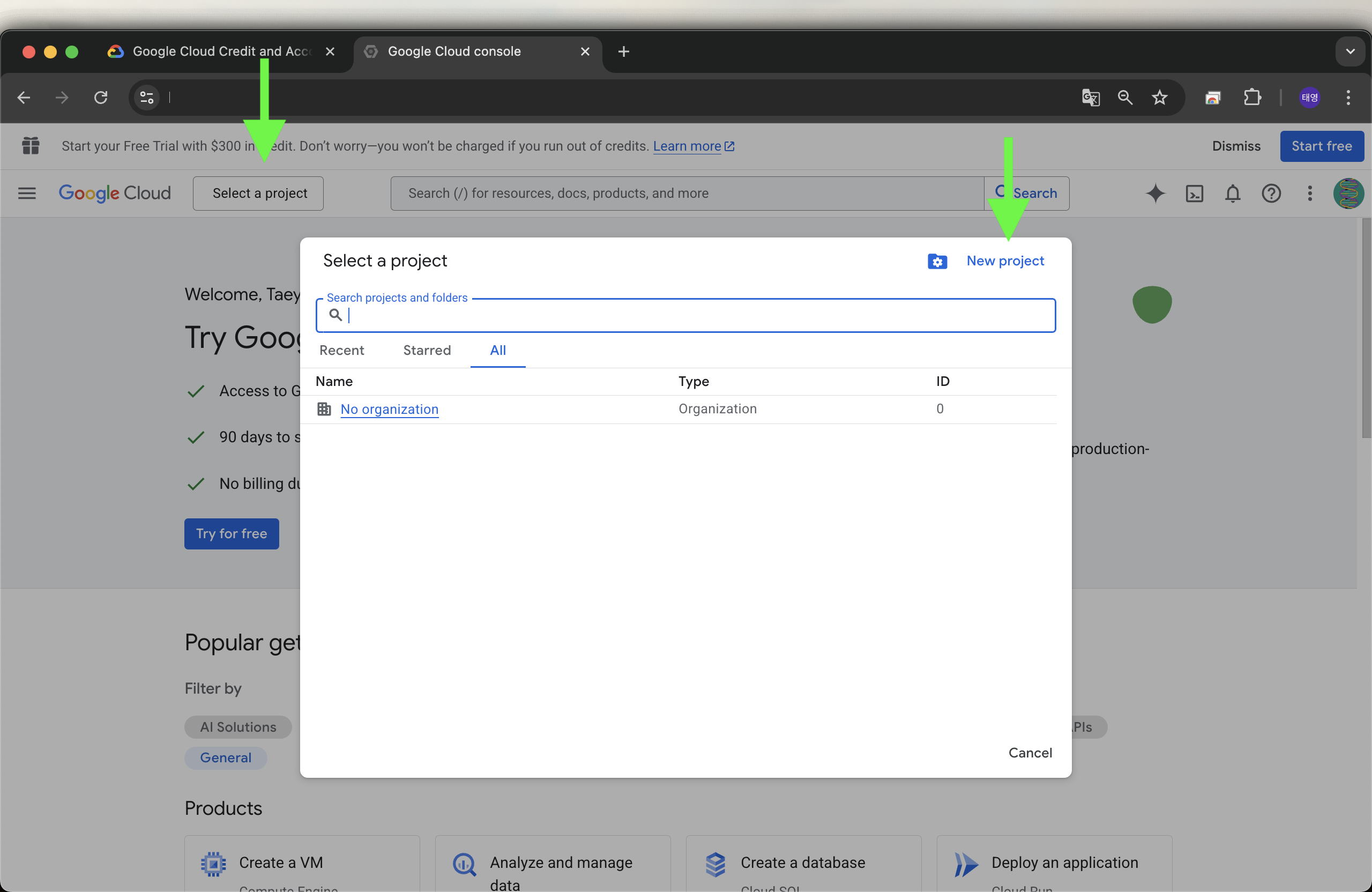Activate Cloud Shell terminal icon

[x=1194, y=193]
